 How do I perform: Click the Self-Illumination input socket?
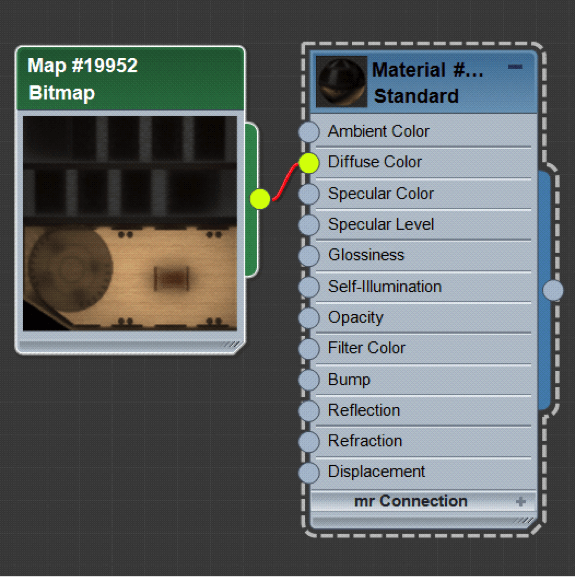[309, 287]
